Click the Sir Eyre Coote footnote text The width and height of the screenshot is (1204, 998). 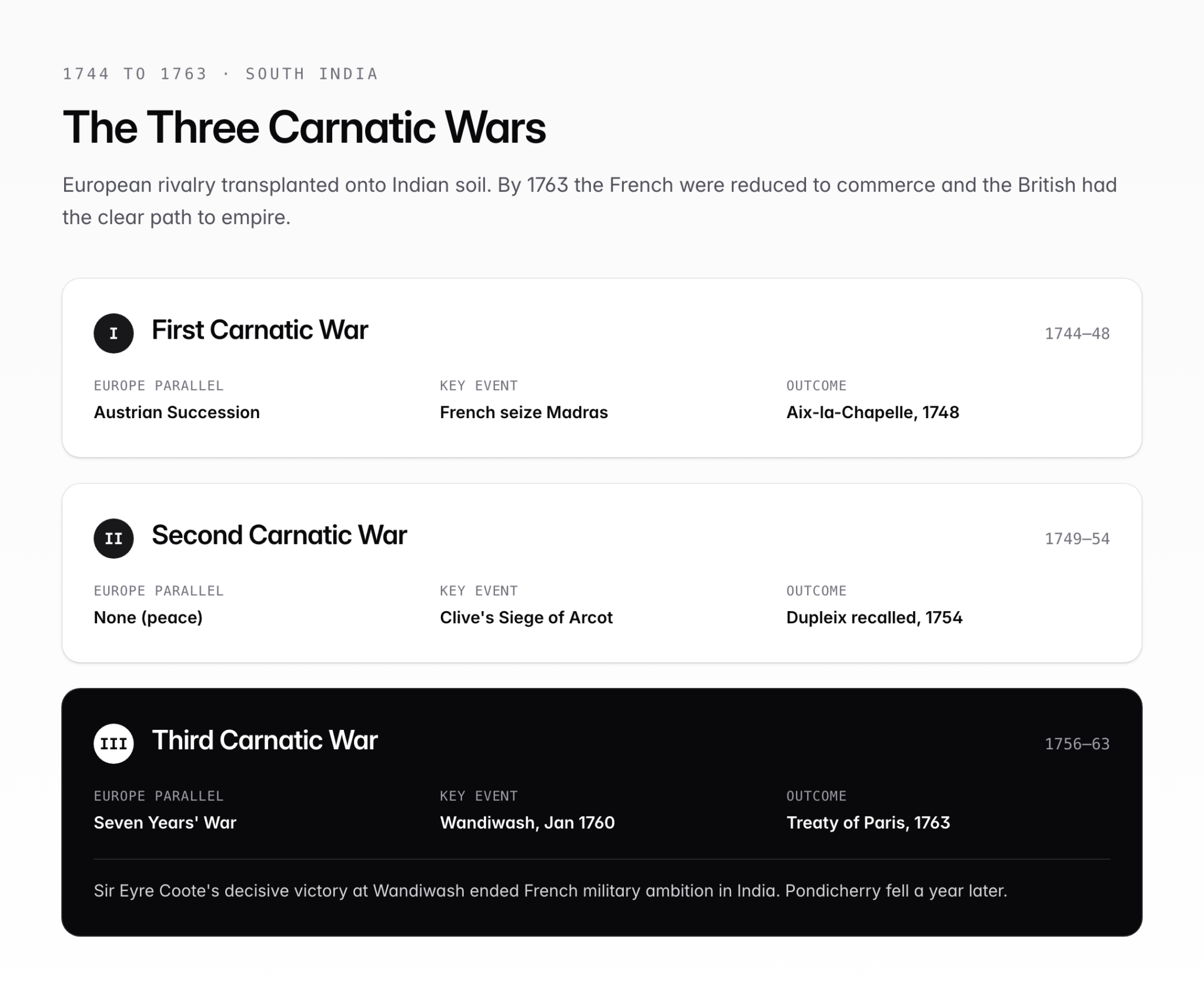coord(550,891)
